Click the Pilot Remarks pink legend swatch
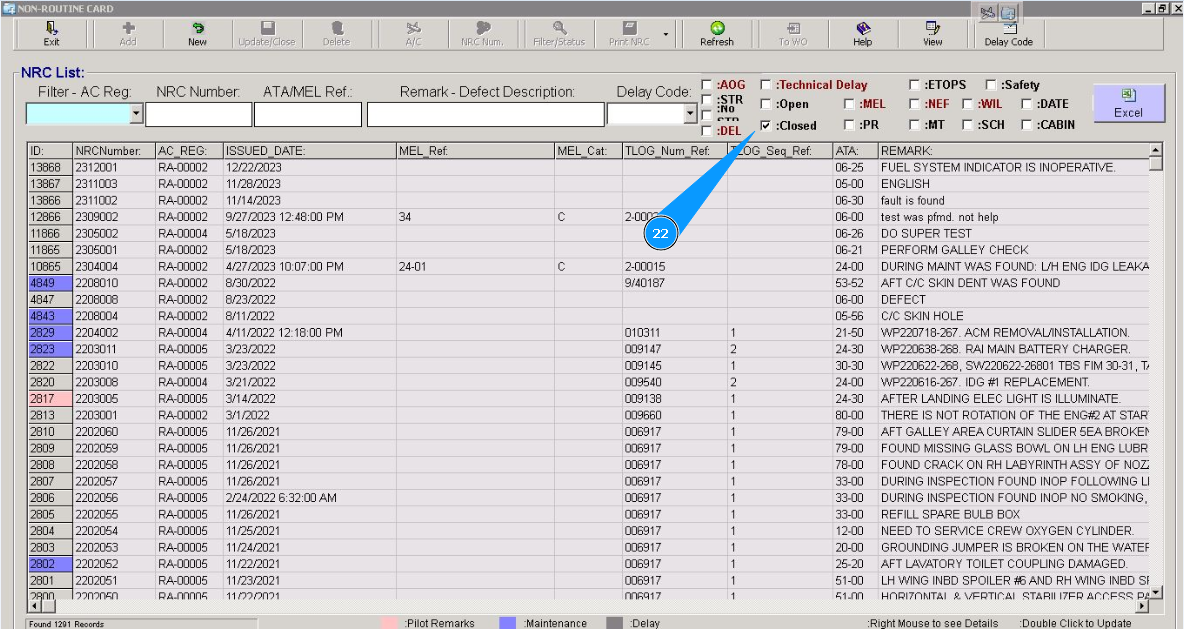This screenshot has height=630, width=1184. [x=390, y=623]
